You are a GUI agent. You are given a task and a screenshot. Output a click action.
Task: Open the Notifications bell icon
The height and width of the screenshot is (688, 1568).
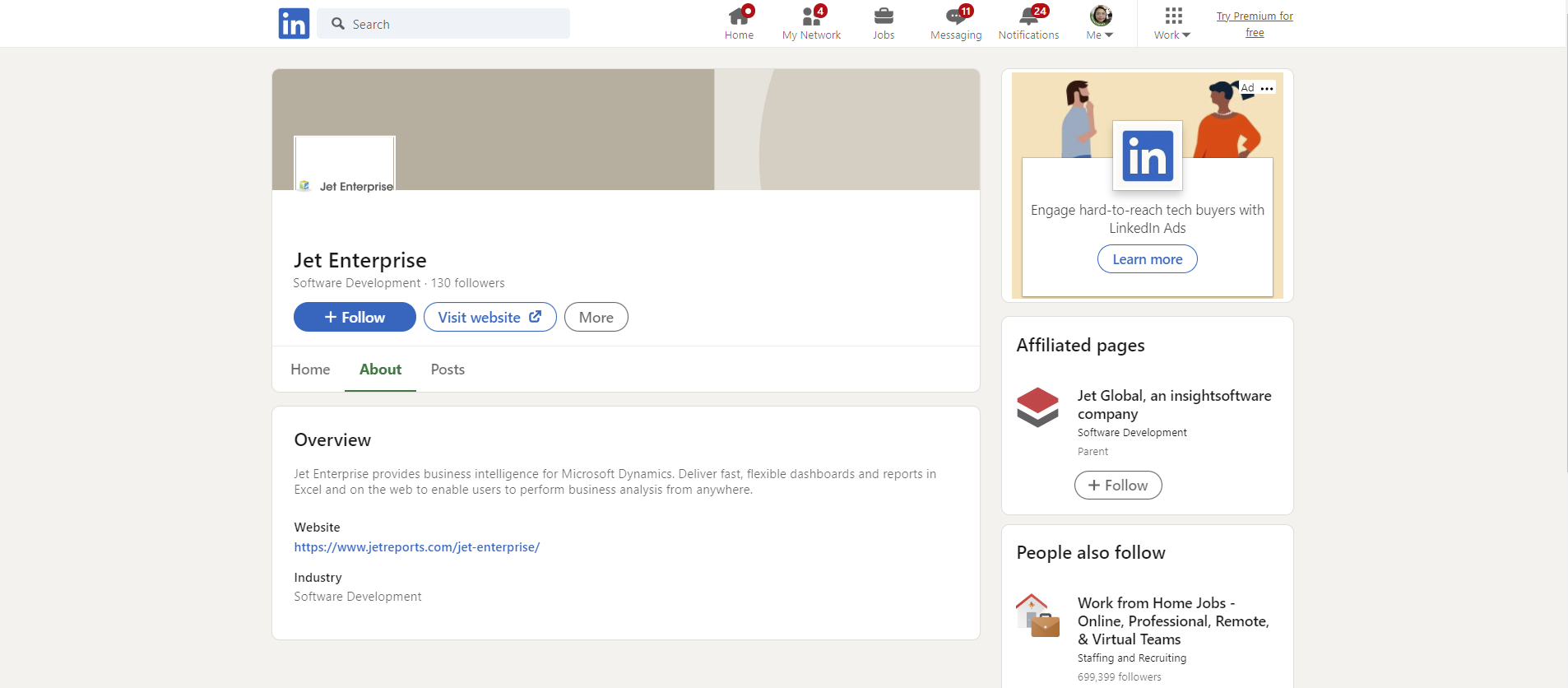[x=1029, y=16]
